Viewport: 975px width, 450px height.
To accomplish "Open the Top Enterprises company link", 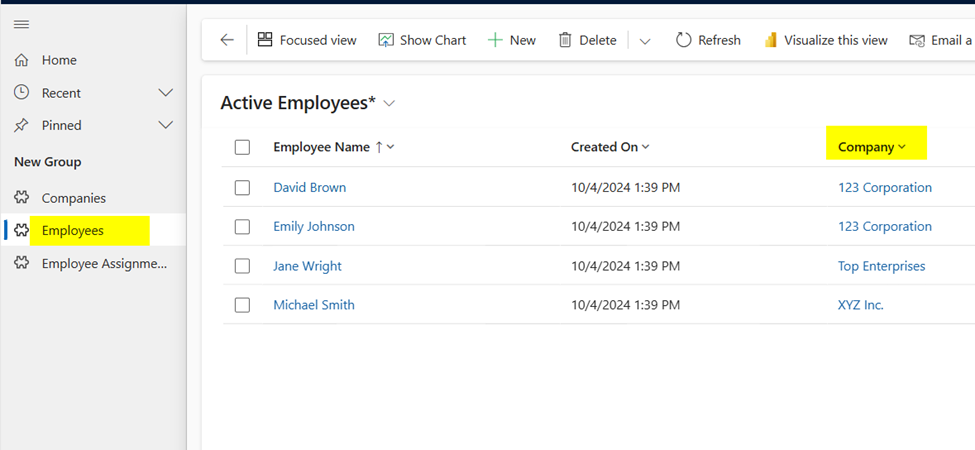I will [882, 266].
